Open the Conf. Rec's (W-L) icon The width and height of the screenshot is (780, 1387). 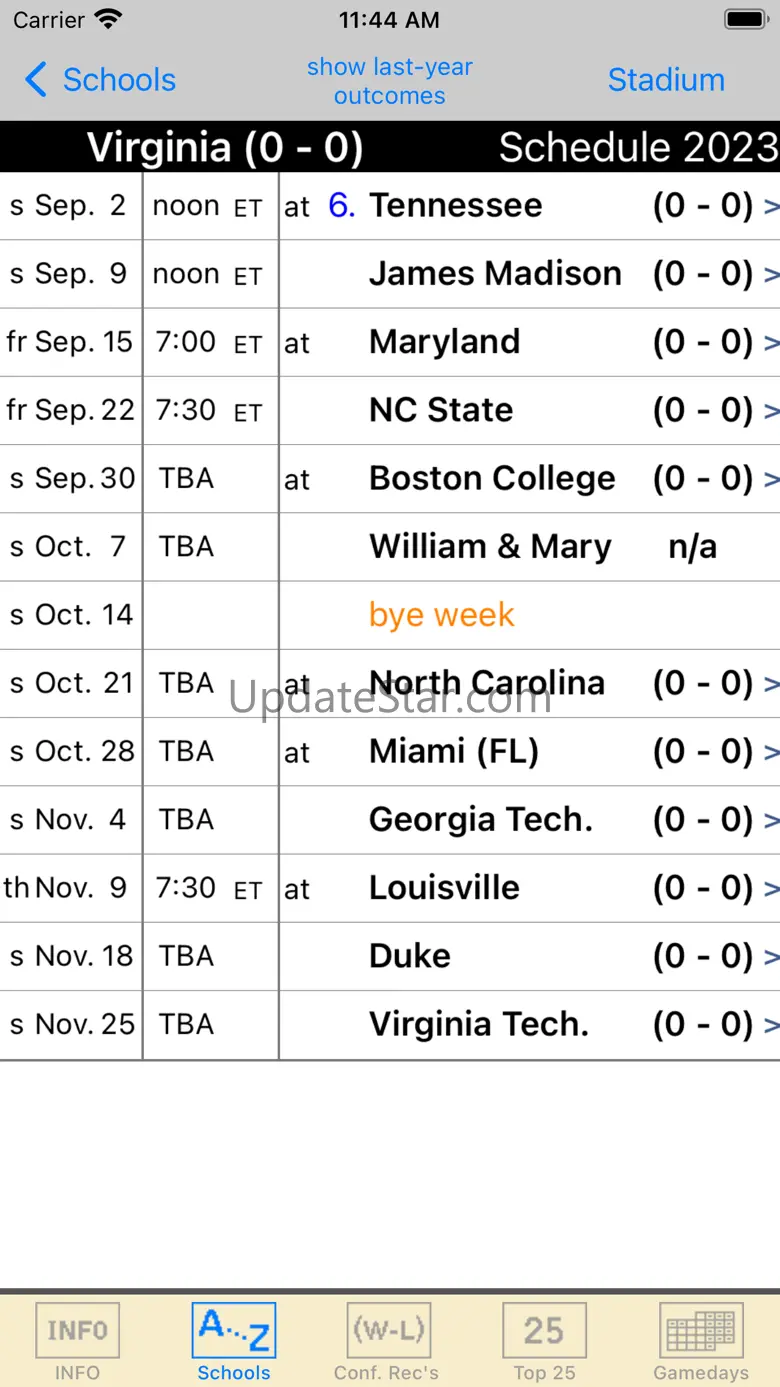[389, 1330]
